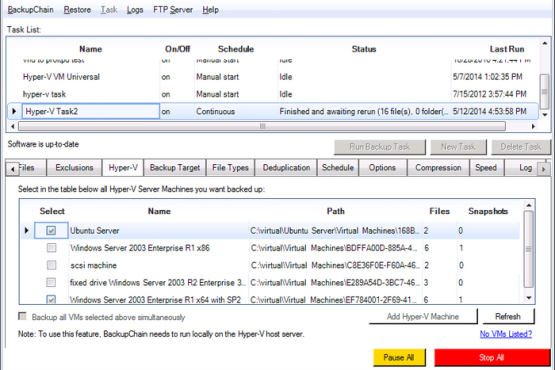Check fixed drive Windows Server 2003 R2 box
This screenshot has height=370, width=555.
(51, 282)
